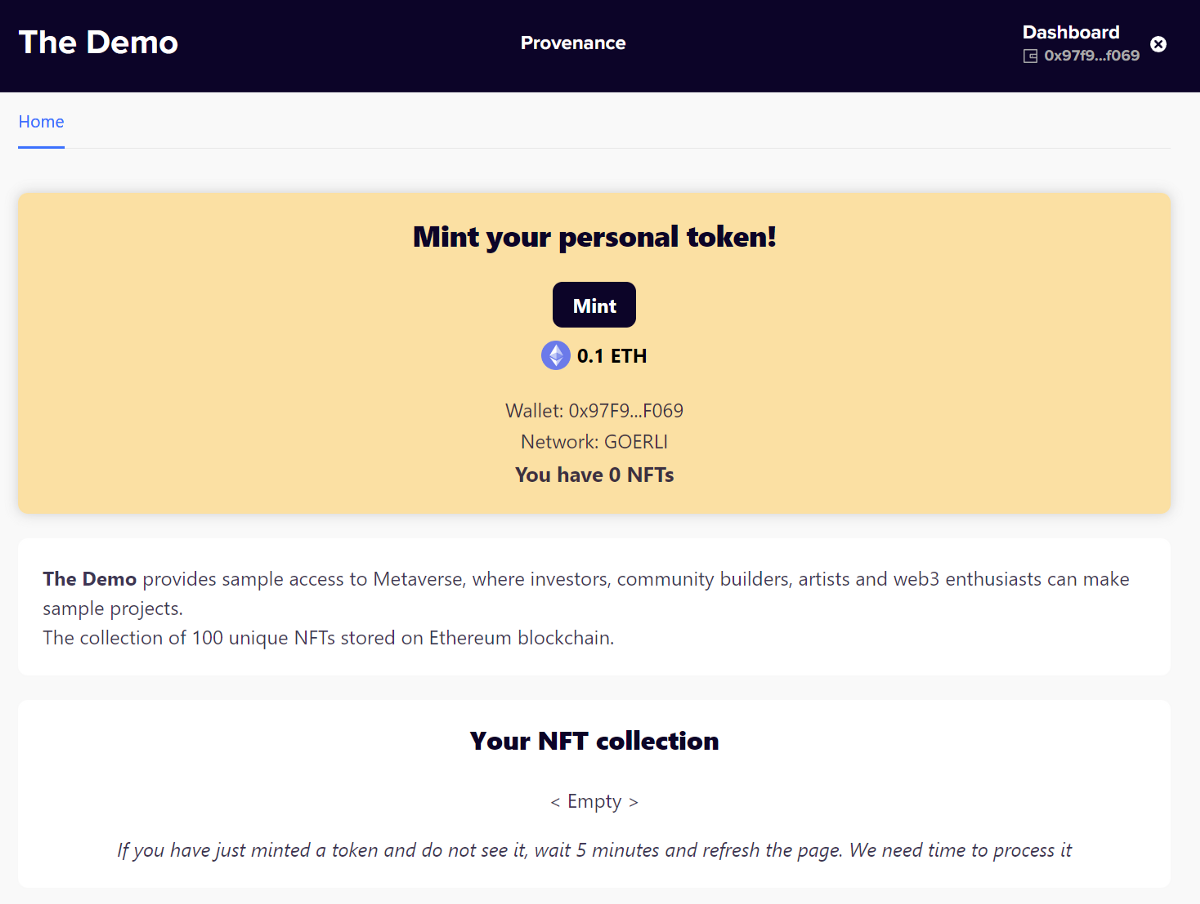This screenshot has height=904, width=1200.
Task: Open the Dashboard page
Action: click(x=1071, y=31)
